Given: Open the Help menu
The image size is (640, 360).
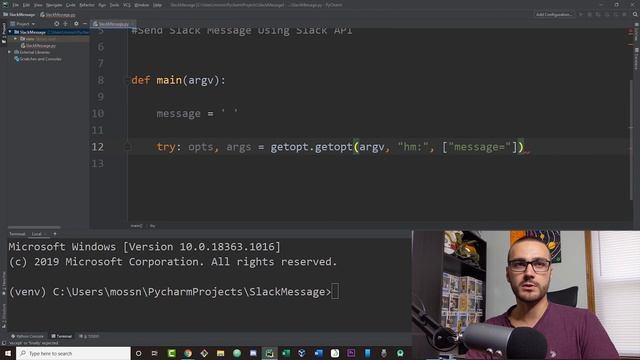Looking at the screenshot, I should 158,5.
